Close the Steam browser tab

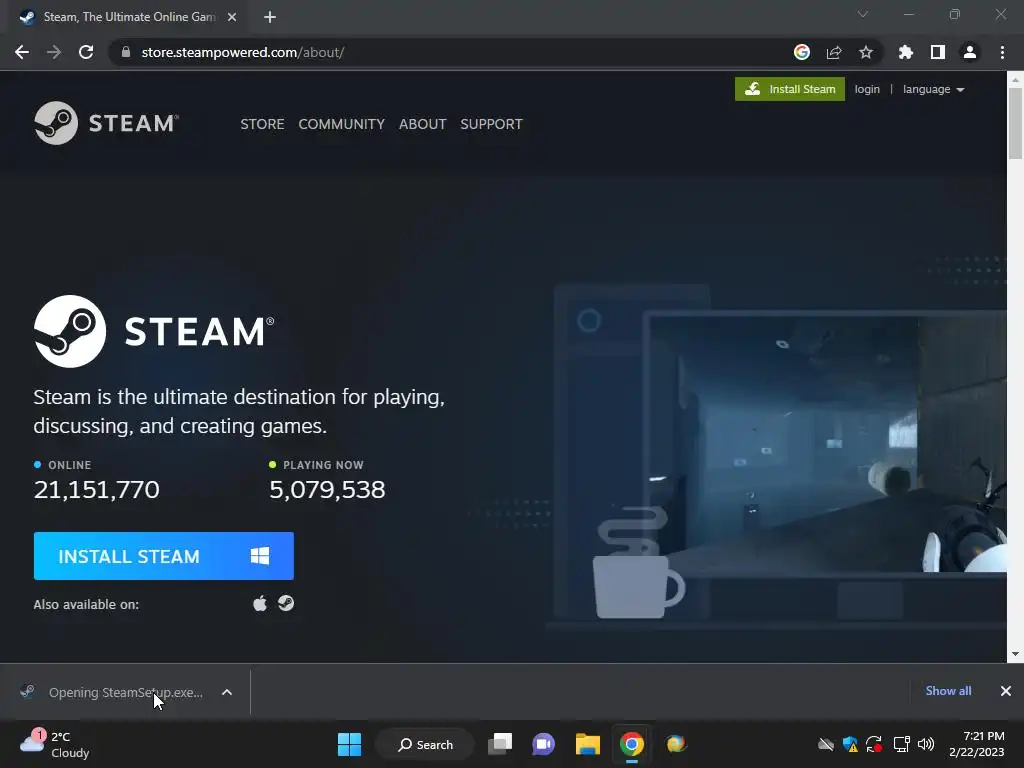[232, 17]
